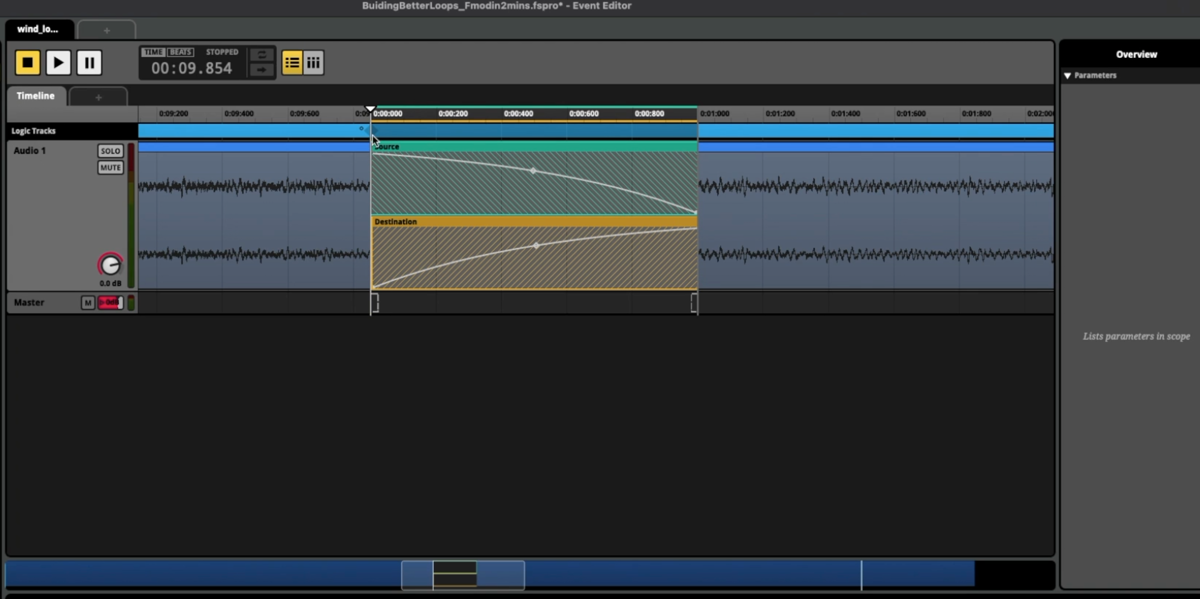Click the 0:09:400 ruler mark

tap(239, 114)
